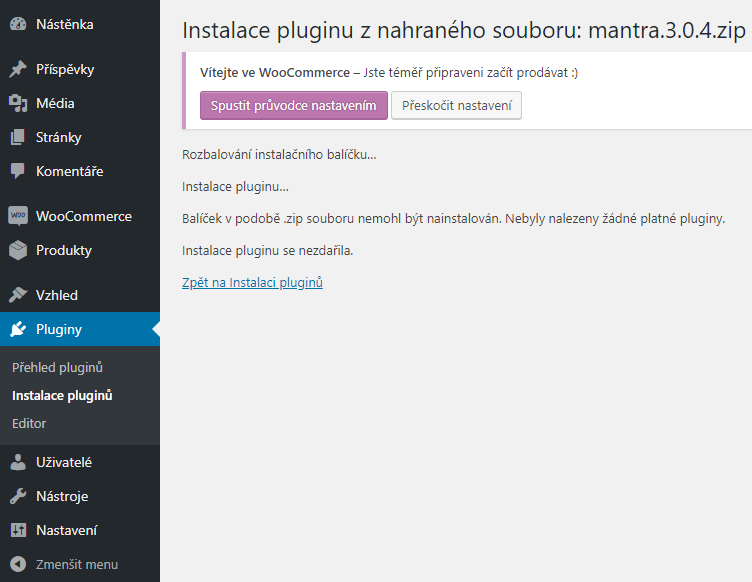Click the Nástěnka dashboard gauge icon
This screenshot has width=752, height=582.
pos(18,24)
